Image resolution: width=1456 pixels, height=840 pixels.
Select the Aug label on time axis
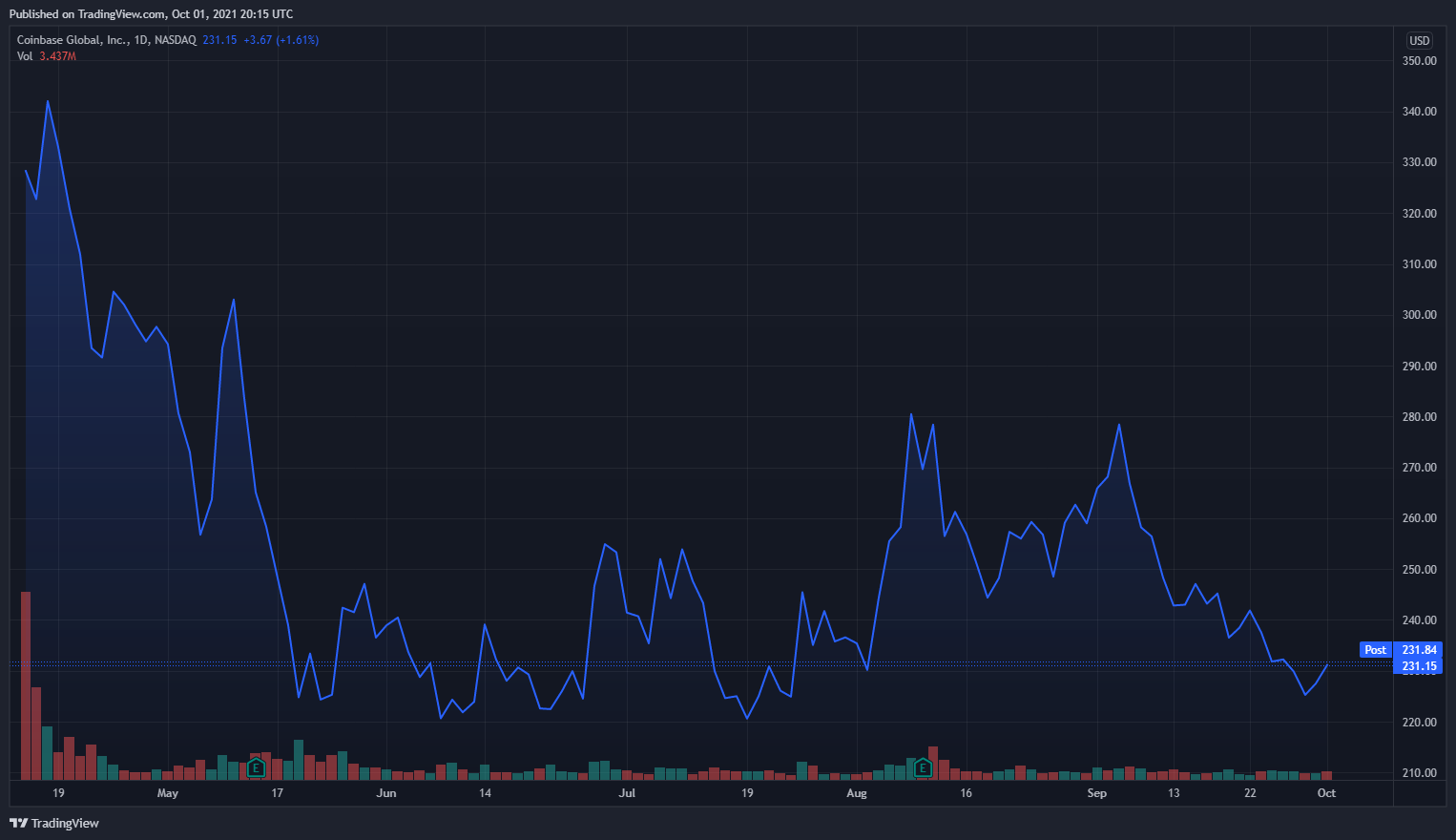pyautogui.click(x=857, y=793)
